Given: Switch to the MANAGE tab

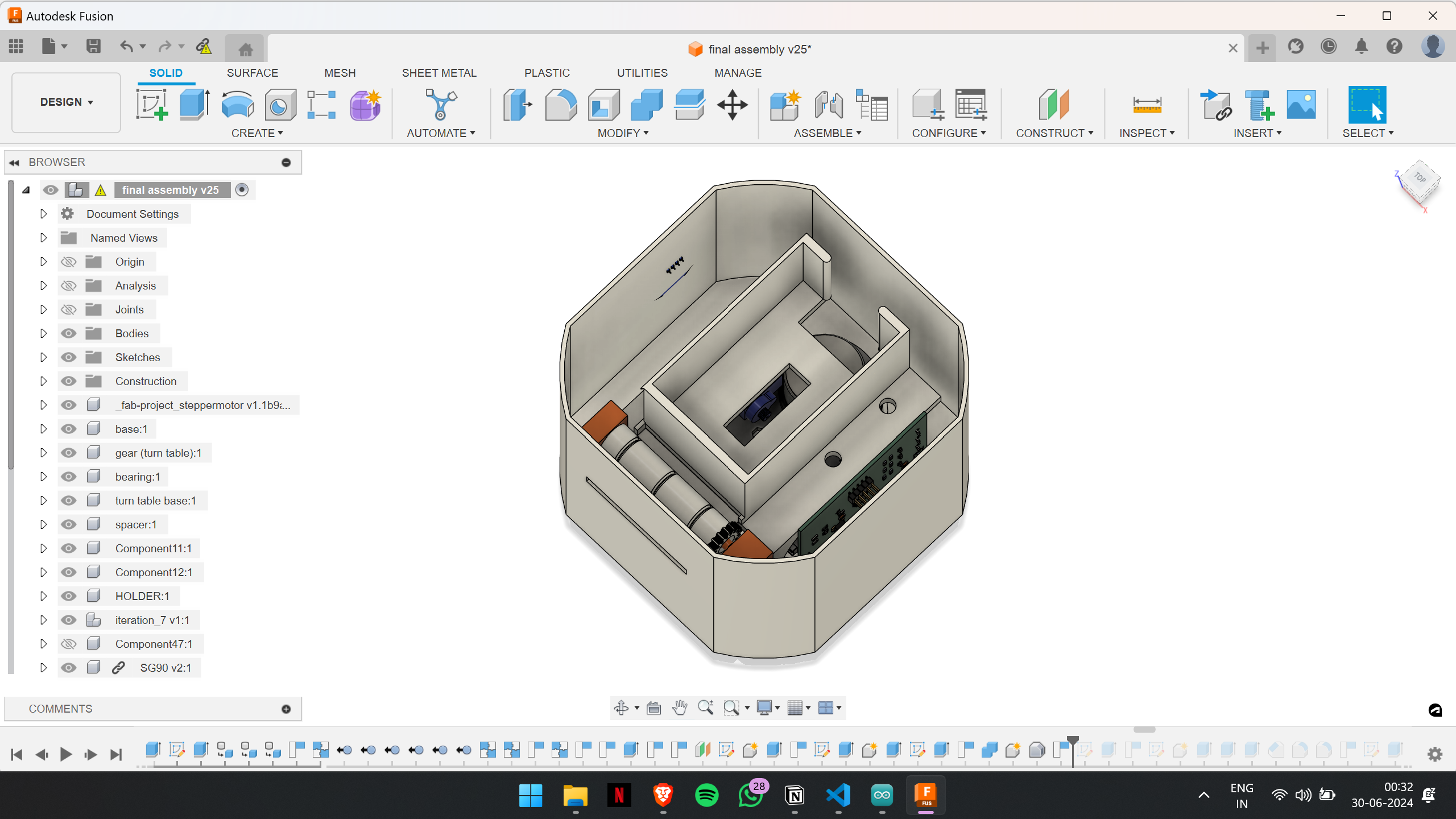Looking at the screenshot, I should click(x=738, y=73).
